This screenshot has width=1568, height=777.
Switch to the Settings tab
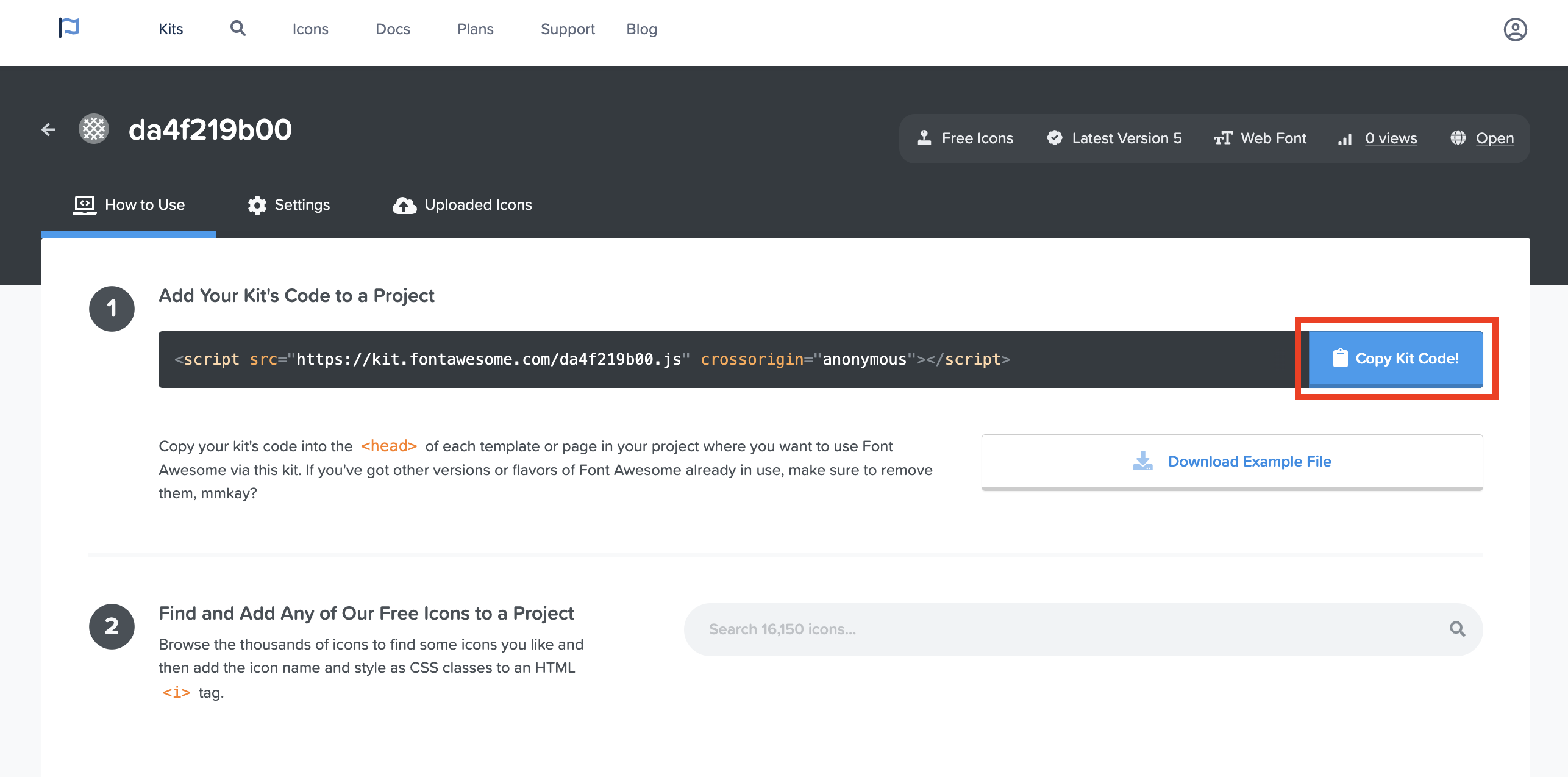pyautogui.click(x=289, y=205)
